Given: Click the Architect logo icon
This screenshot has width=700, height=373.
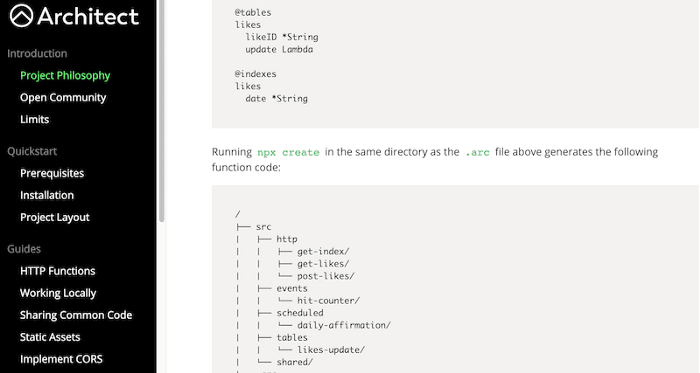Looking at the screenshot, I should click(x=21, y=16).
